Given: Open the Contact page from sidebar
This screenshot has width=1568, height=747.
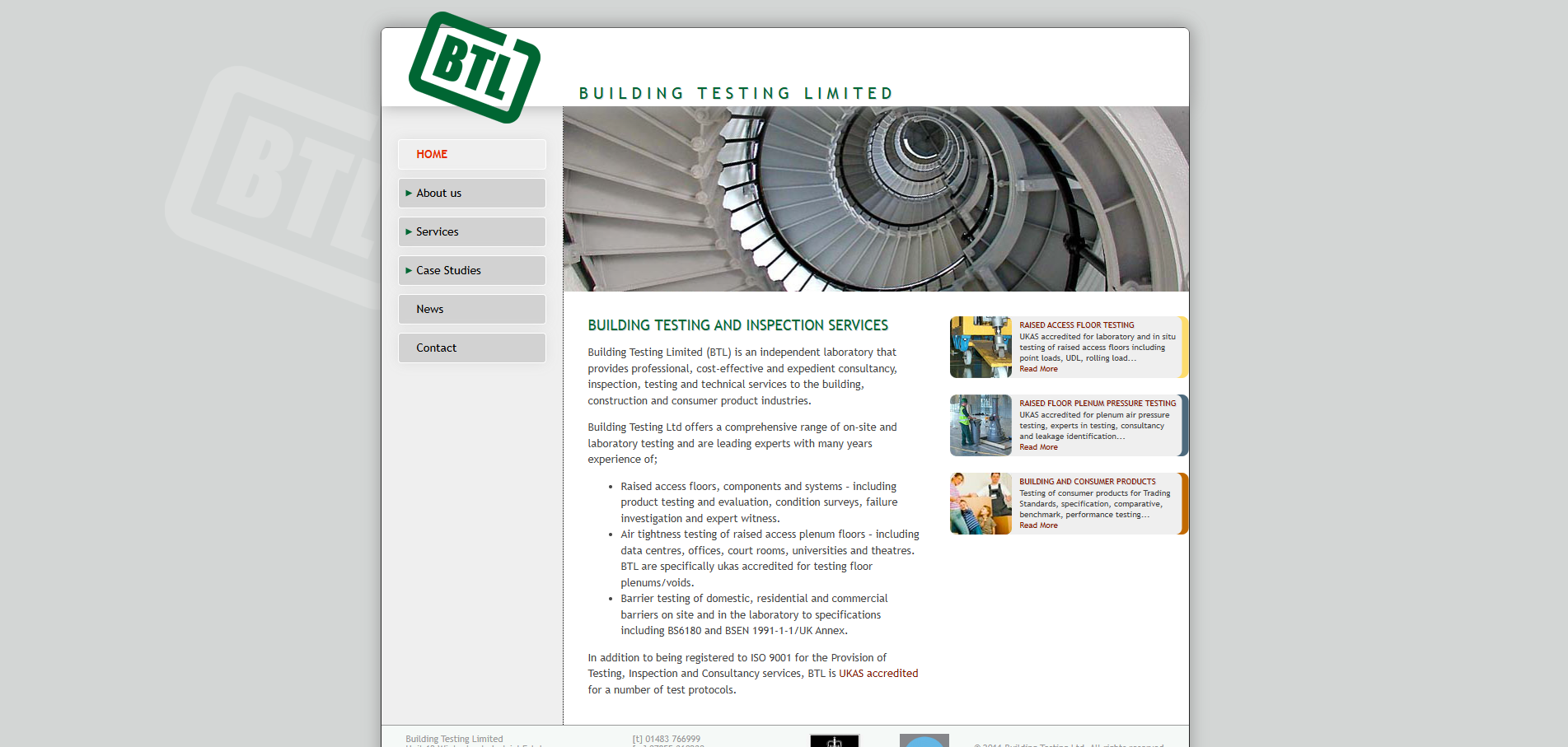Looking at the screenshot, I should point(437,348).
